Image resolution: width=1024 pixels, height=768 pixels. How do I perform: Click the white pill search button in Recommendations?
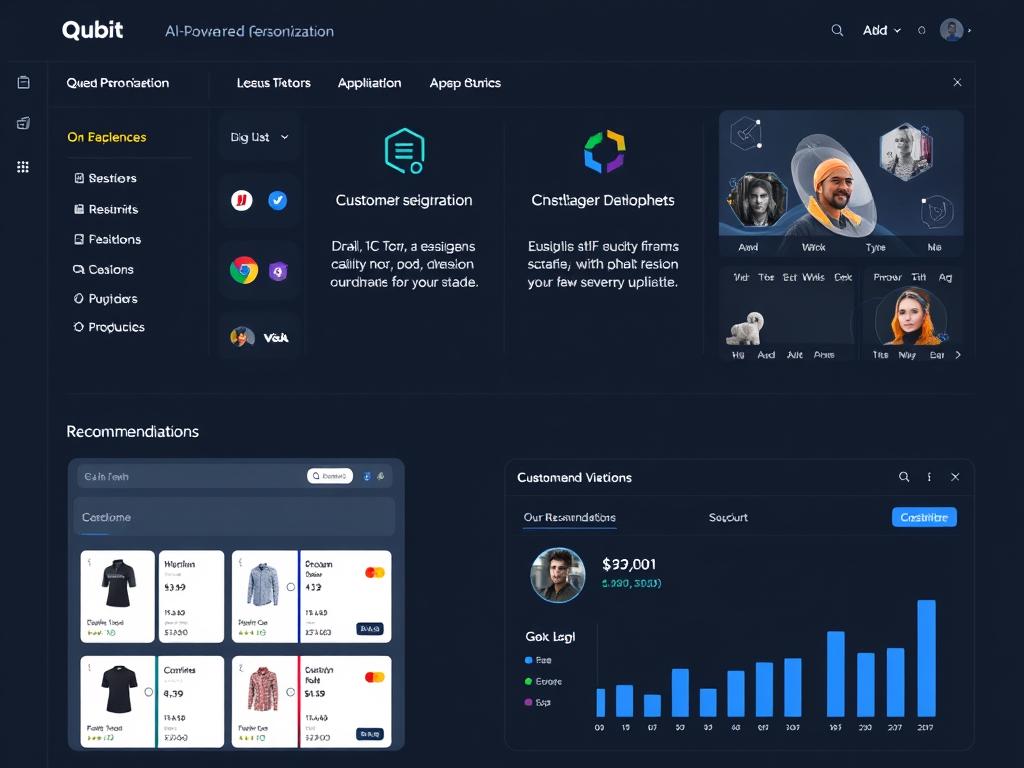click(330, 476)
